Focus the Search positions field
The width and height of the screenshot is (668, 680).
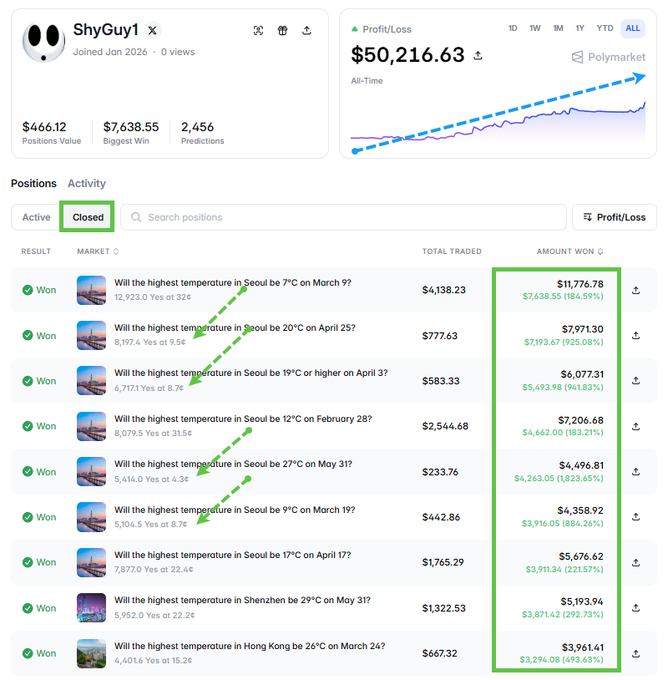pos(343,217)
